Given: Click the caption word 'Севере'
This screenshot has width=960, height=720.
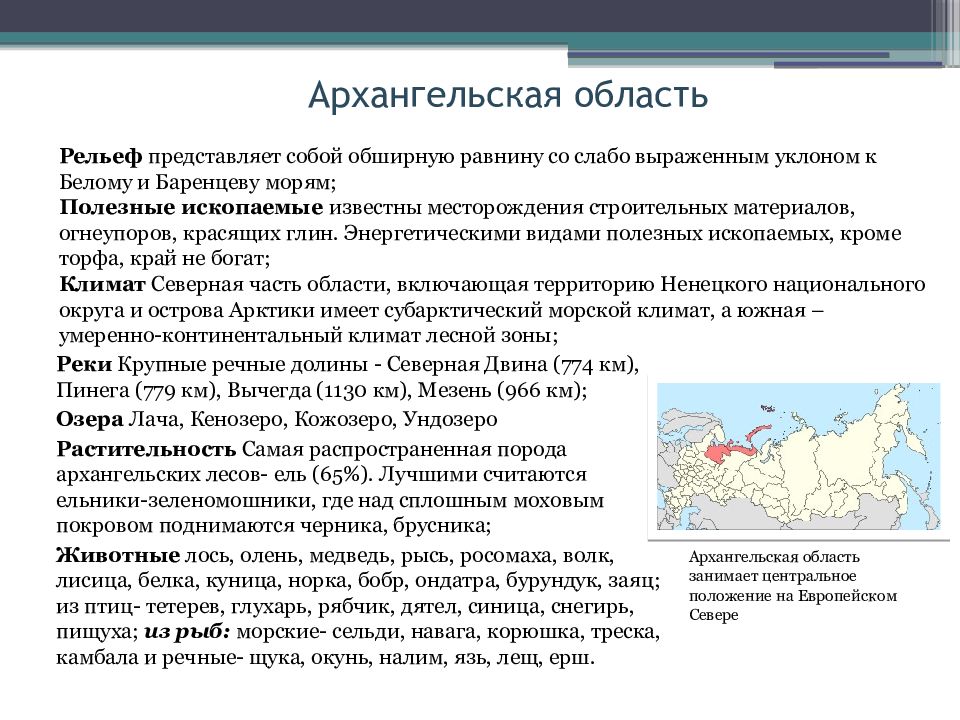Looking at the screenshot, I should [714, 615].
